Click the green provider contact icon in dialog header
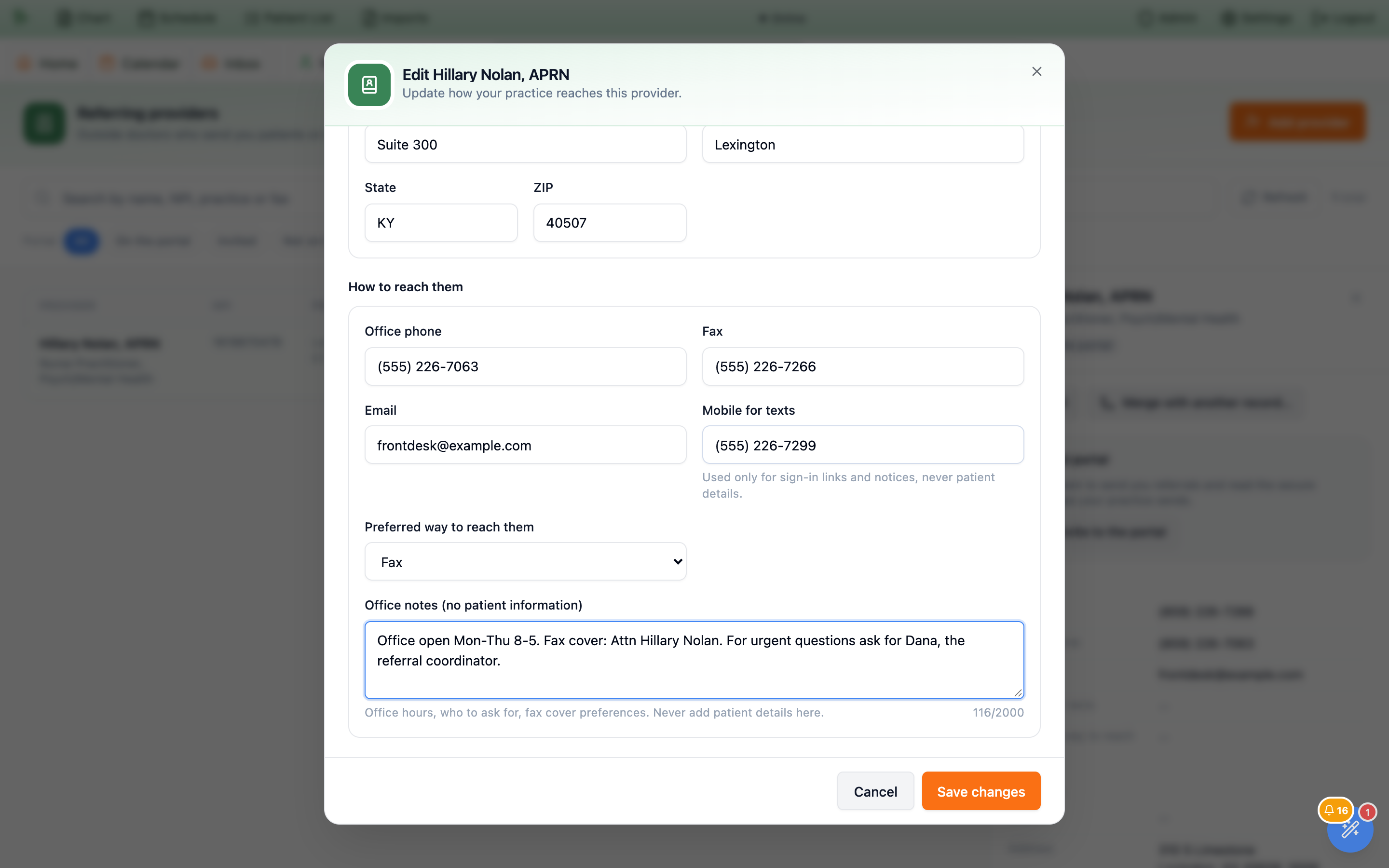This screenshot has width=1389, height=868. 369,85
